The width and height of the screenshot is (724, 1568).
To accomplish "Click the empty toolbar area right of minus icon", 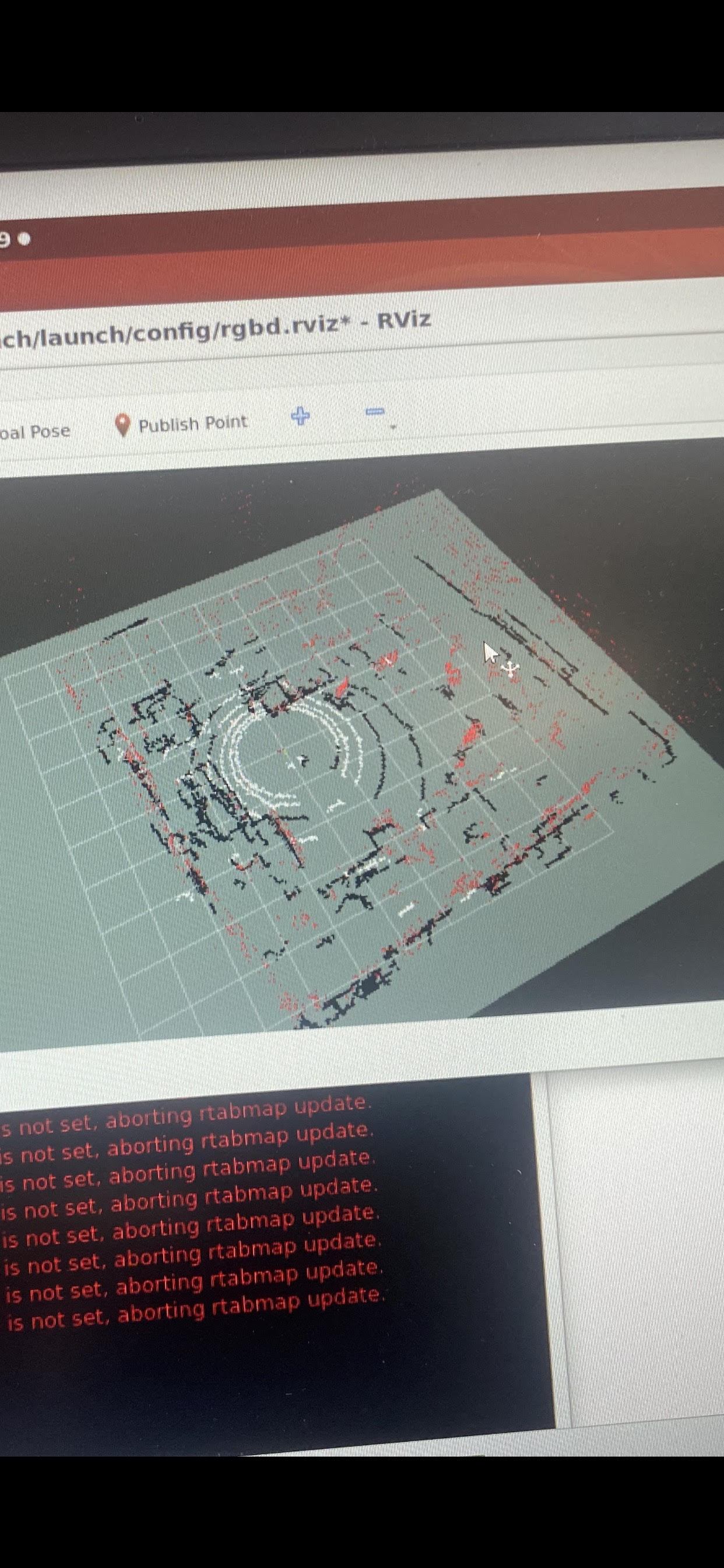I will (547, 408).
